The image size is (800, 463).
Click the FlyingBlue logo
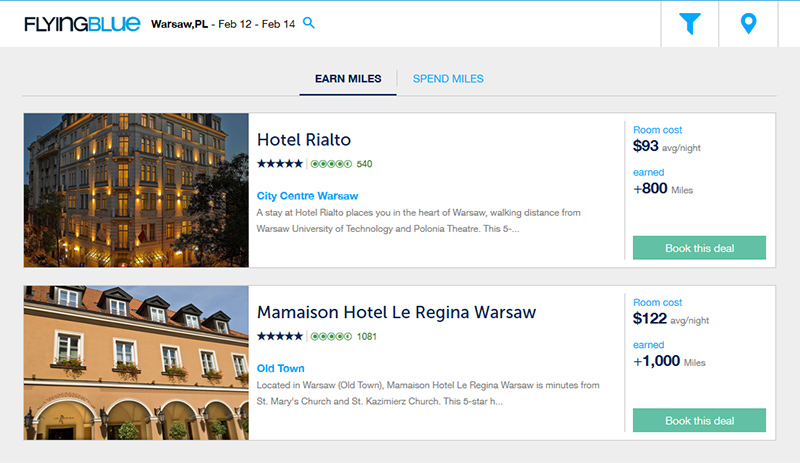[82, 24]
